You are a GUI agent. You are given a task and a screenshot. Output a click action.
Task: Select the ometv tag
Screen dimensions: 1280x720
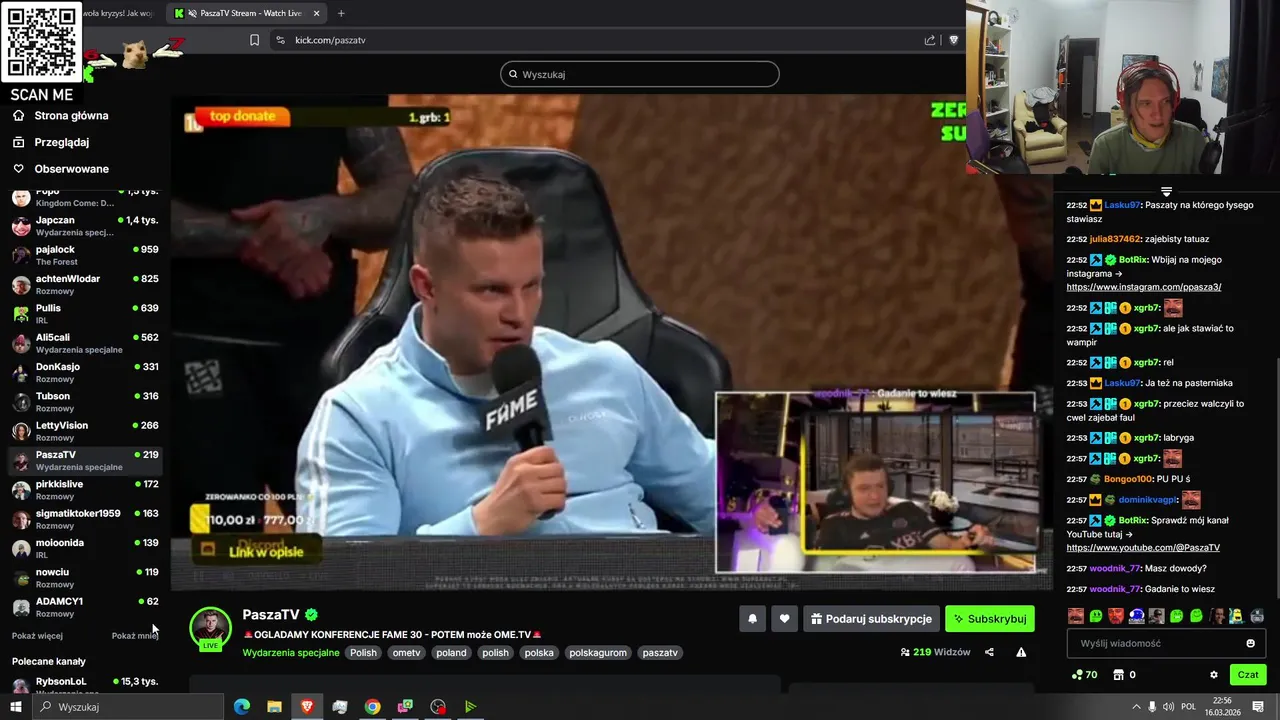[407, 653]
